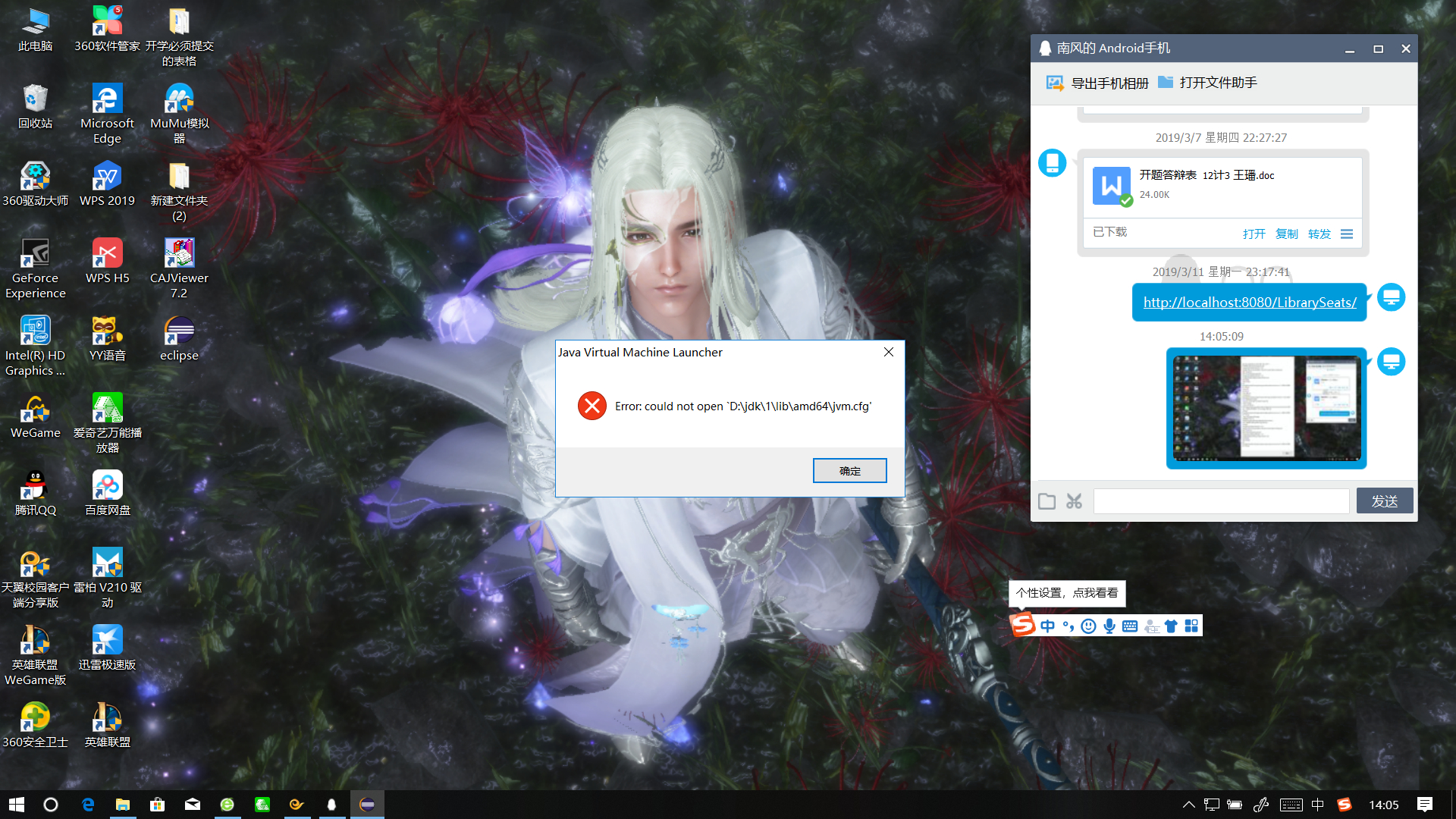This screenshot has width=1456, height=819.
Task: Select the MuMu模拟器 desktop shortcut
Action: [180, 114]
